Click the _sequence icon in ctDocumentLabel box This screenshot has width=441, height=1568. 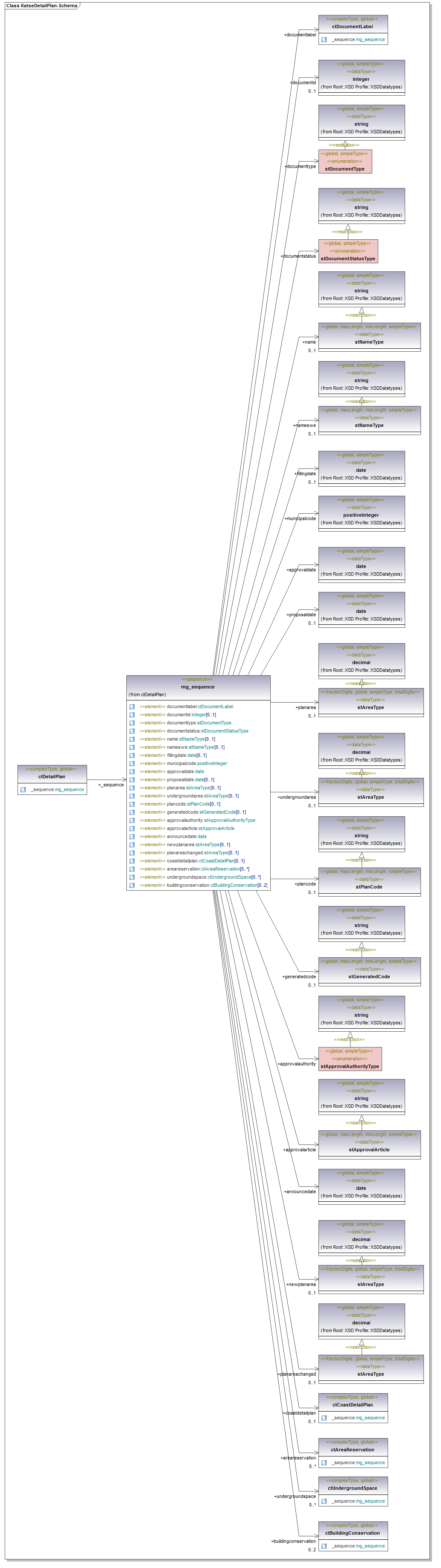324,40
